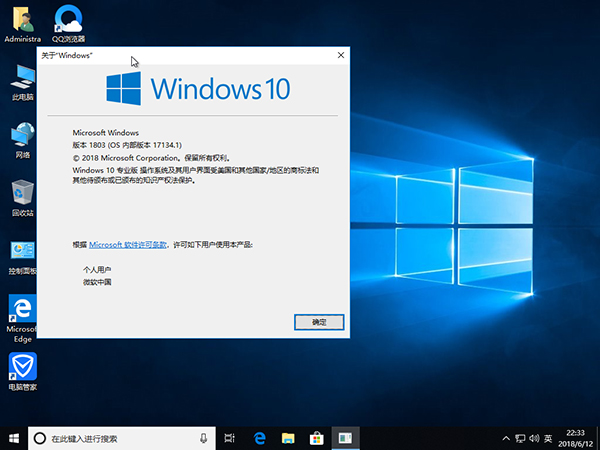The width and height of the screenshot is (600, 450).
Task: Click 确定 button in About dialog
Action: tap(319, 322)
